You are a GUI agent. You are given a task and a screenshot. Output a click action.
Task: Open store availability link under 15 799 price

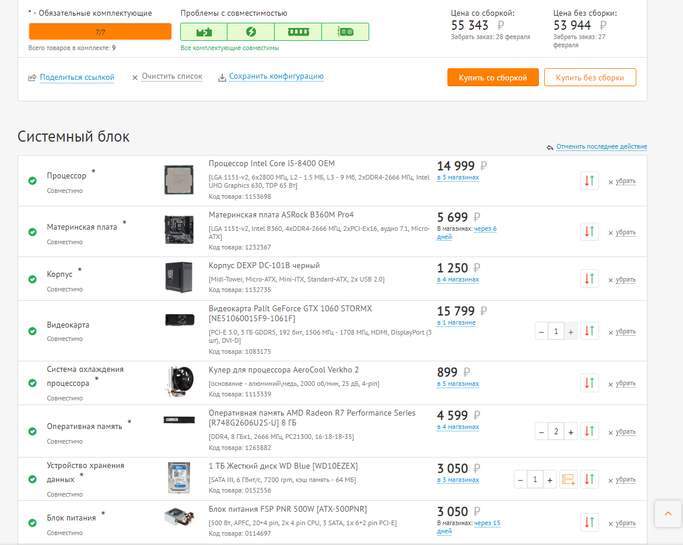[456, 322]
